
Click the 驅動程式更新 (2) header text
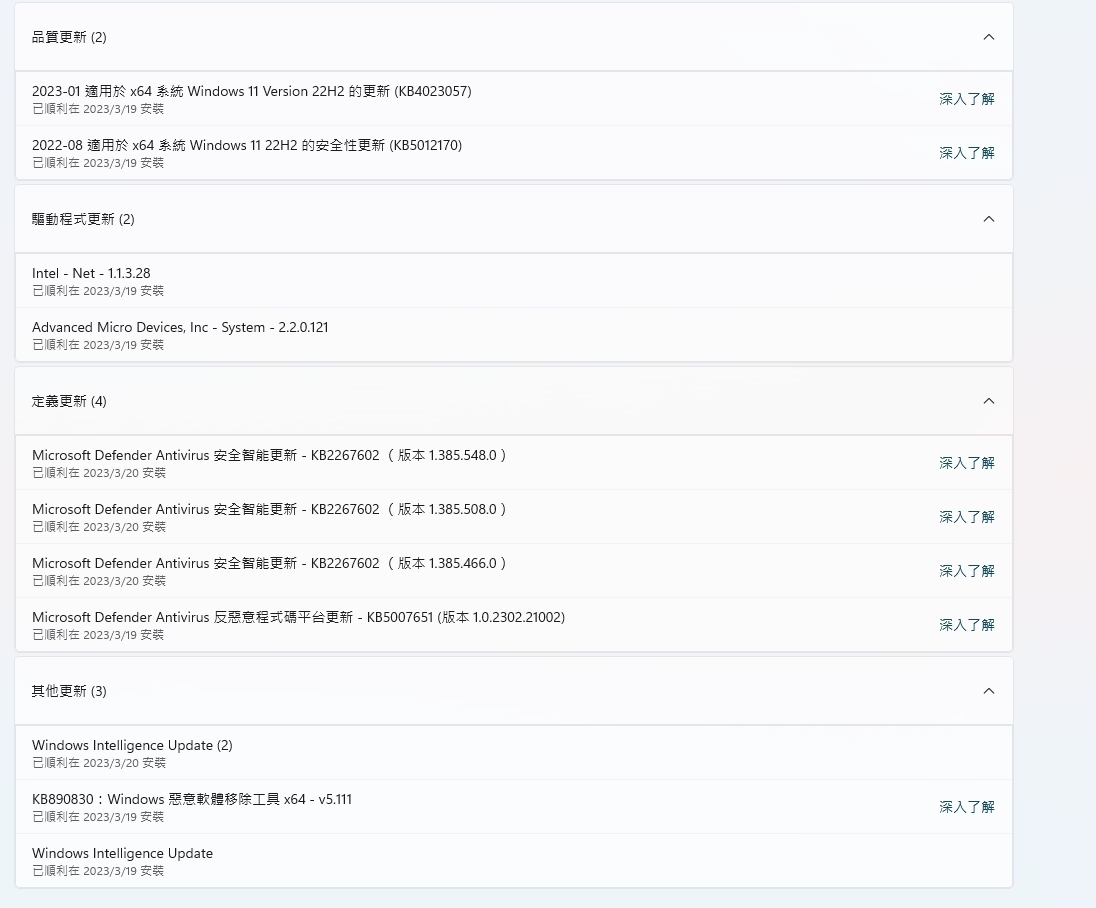pyautogui.click(x=83, y=219)
